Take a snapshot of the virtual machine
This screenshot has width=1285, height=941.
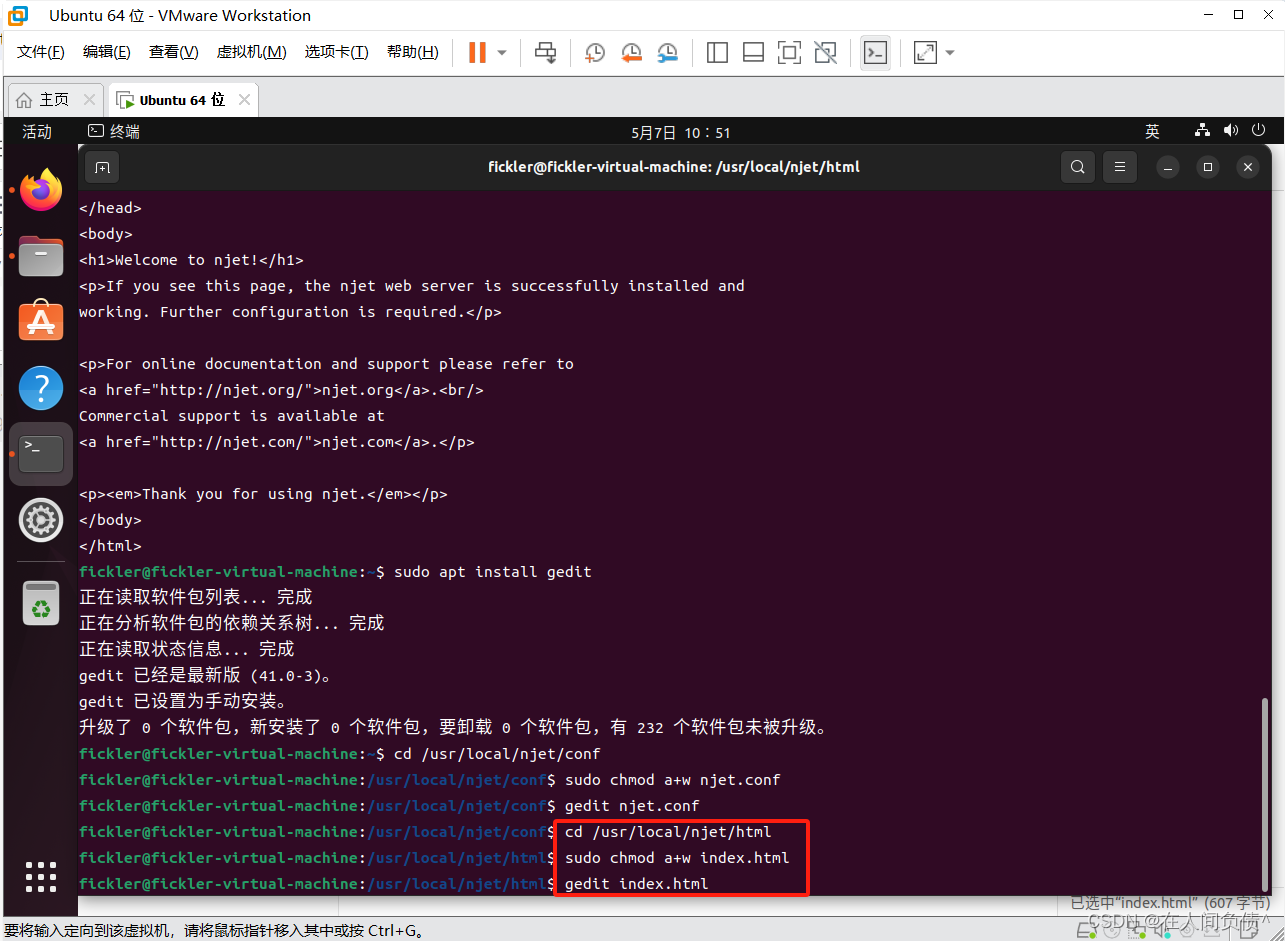(x=595, y=52)
